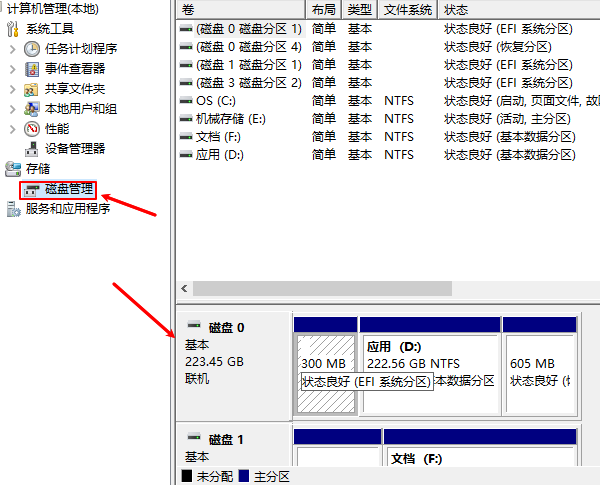Viewport: 600px width, 485px height.
Task: Click the 事件查看器 icon
Action: point(32,69)
